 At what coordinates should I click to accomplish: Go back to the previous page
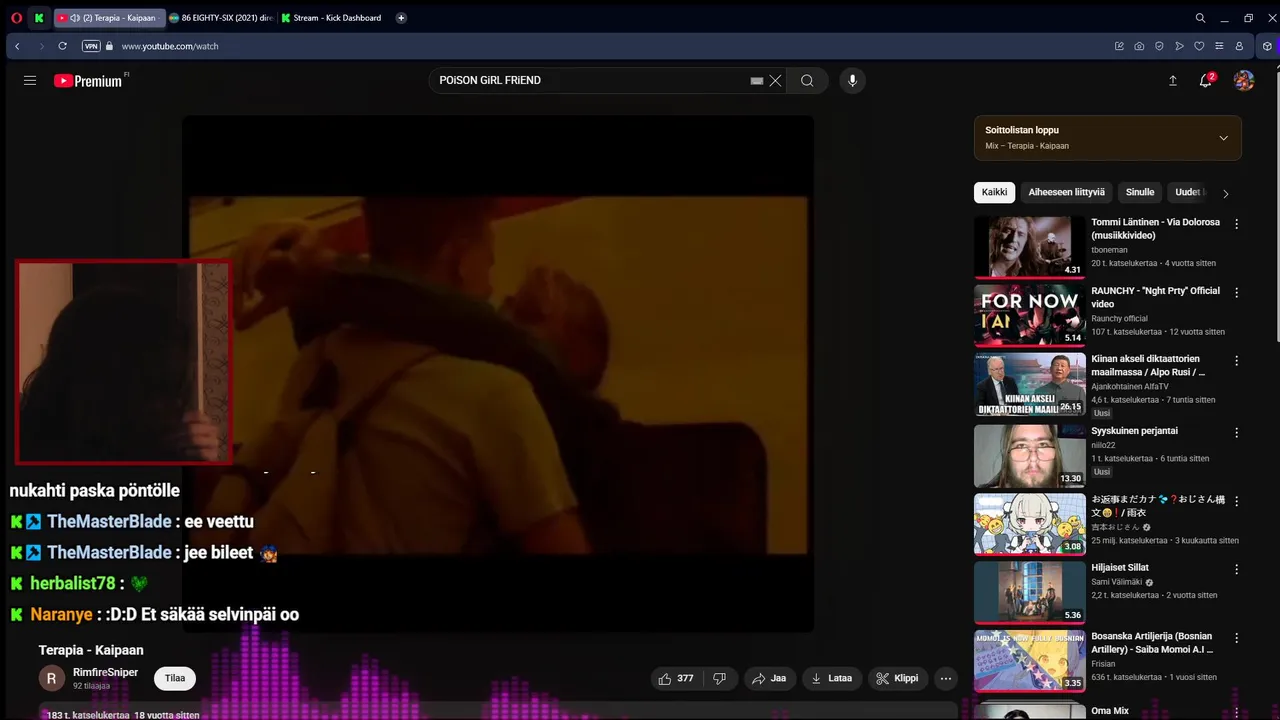pyautogui.click(x=17, y=46)
